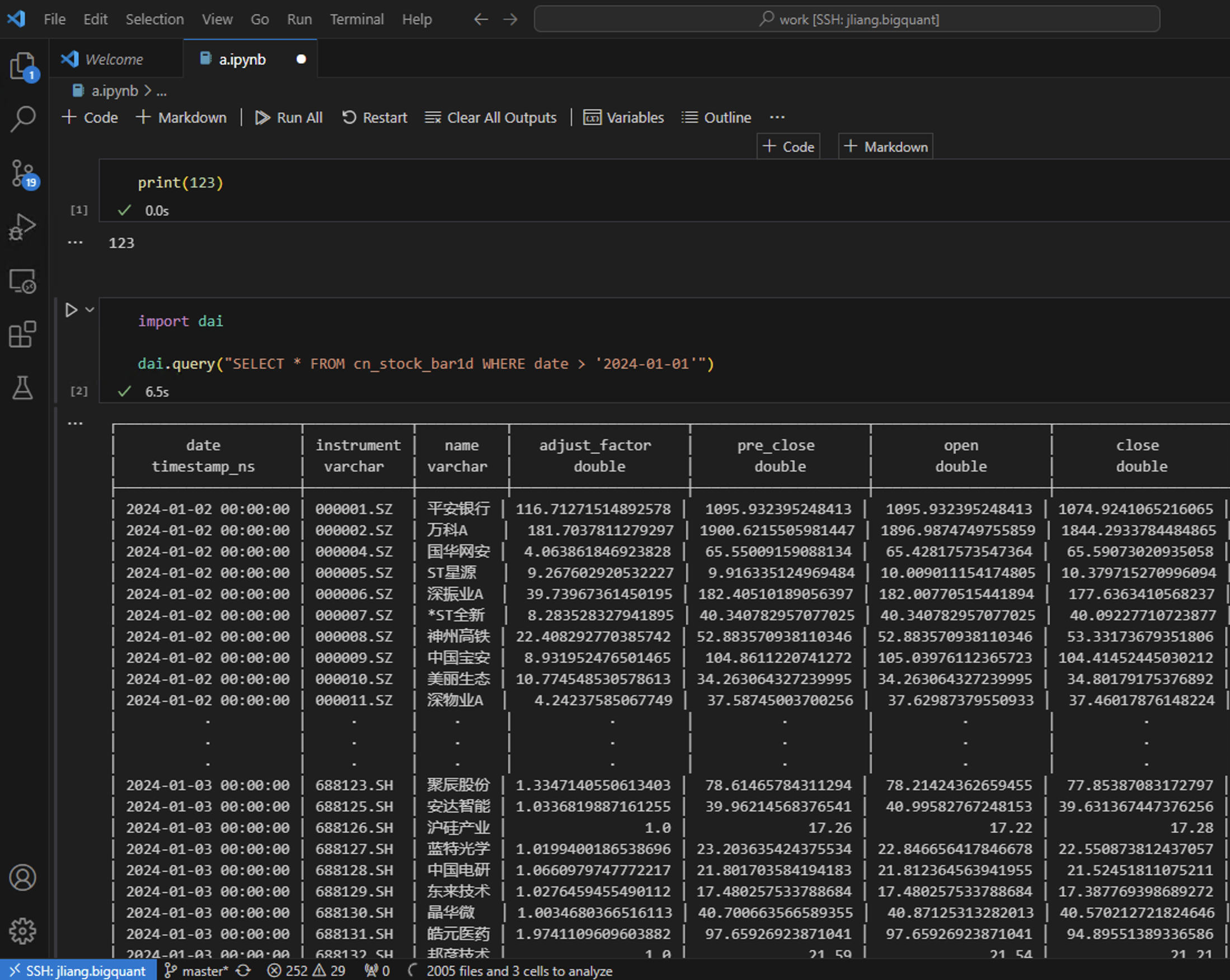This screenshot has height=980, width=1230.
Task: Switch to the Welcome tab
Action: [x=114, y=59]
